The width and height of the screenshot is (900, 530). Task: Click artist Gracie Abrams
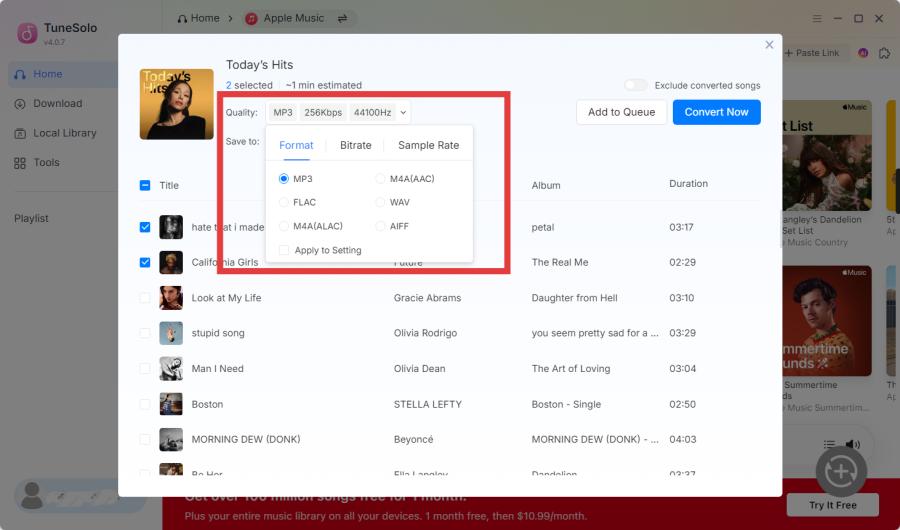click(427, 298)
